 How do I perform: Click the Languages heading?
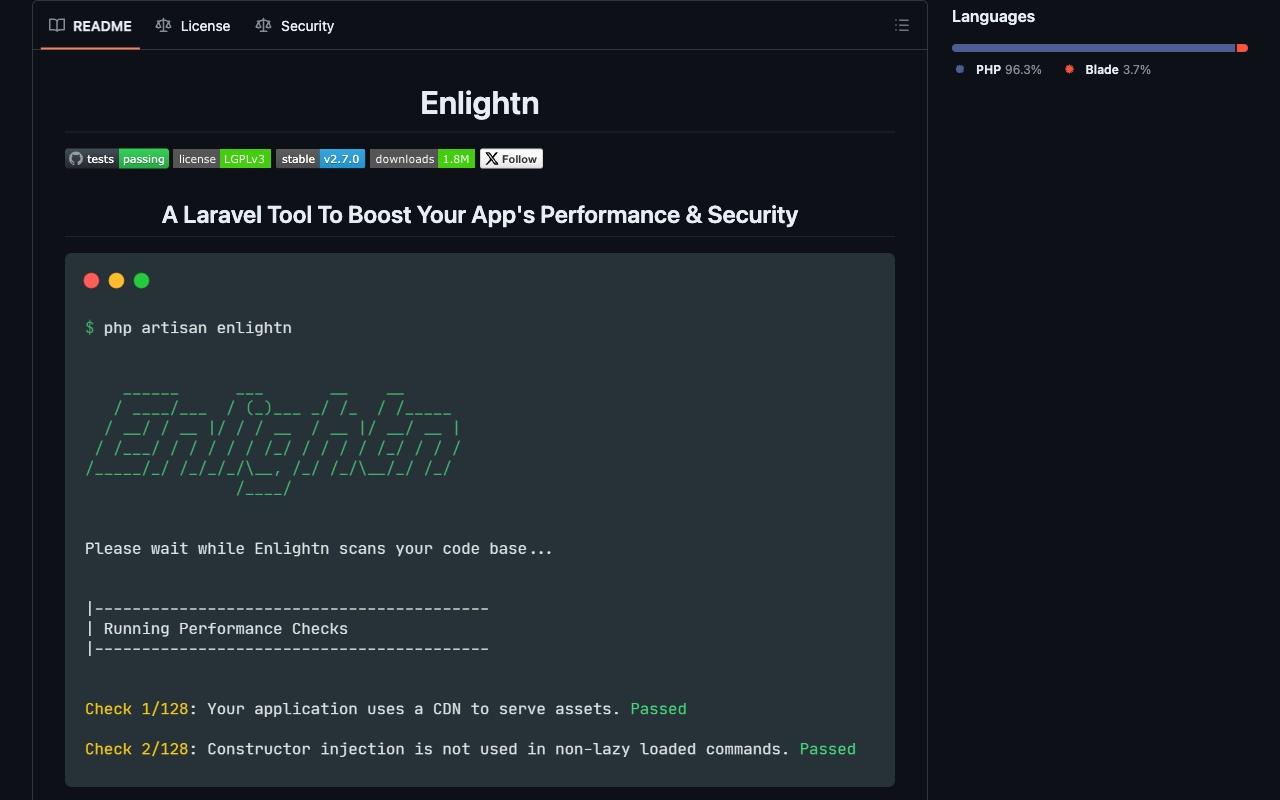[993, 16]
